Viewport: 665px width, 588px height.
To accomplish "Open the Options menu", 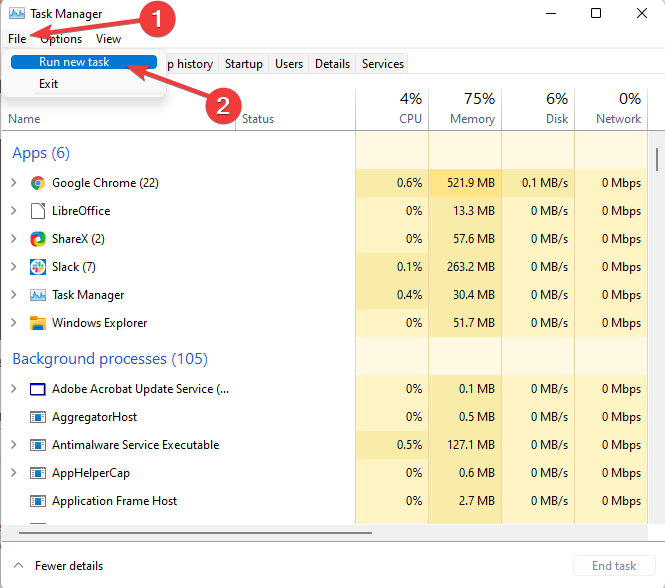I will tap(61, 39).
